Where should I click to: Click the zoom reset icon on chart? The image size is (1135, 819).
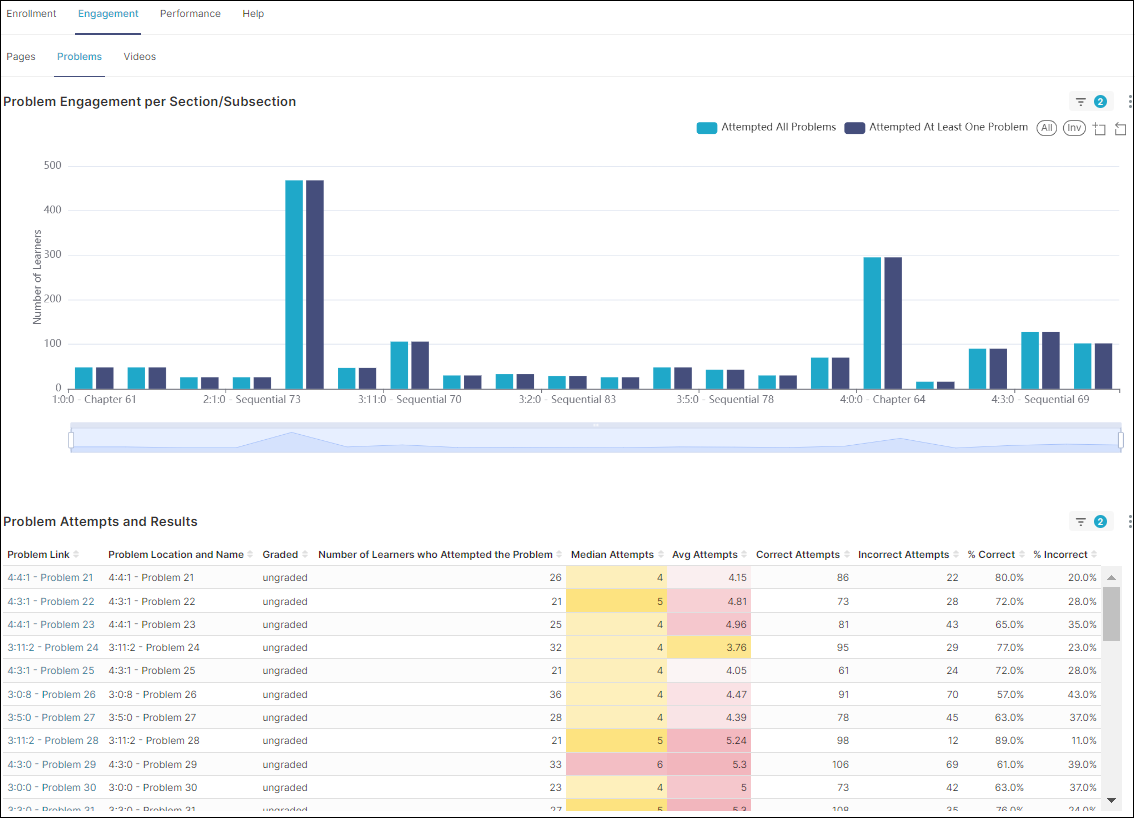point(1120,129)
